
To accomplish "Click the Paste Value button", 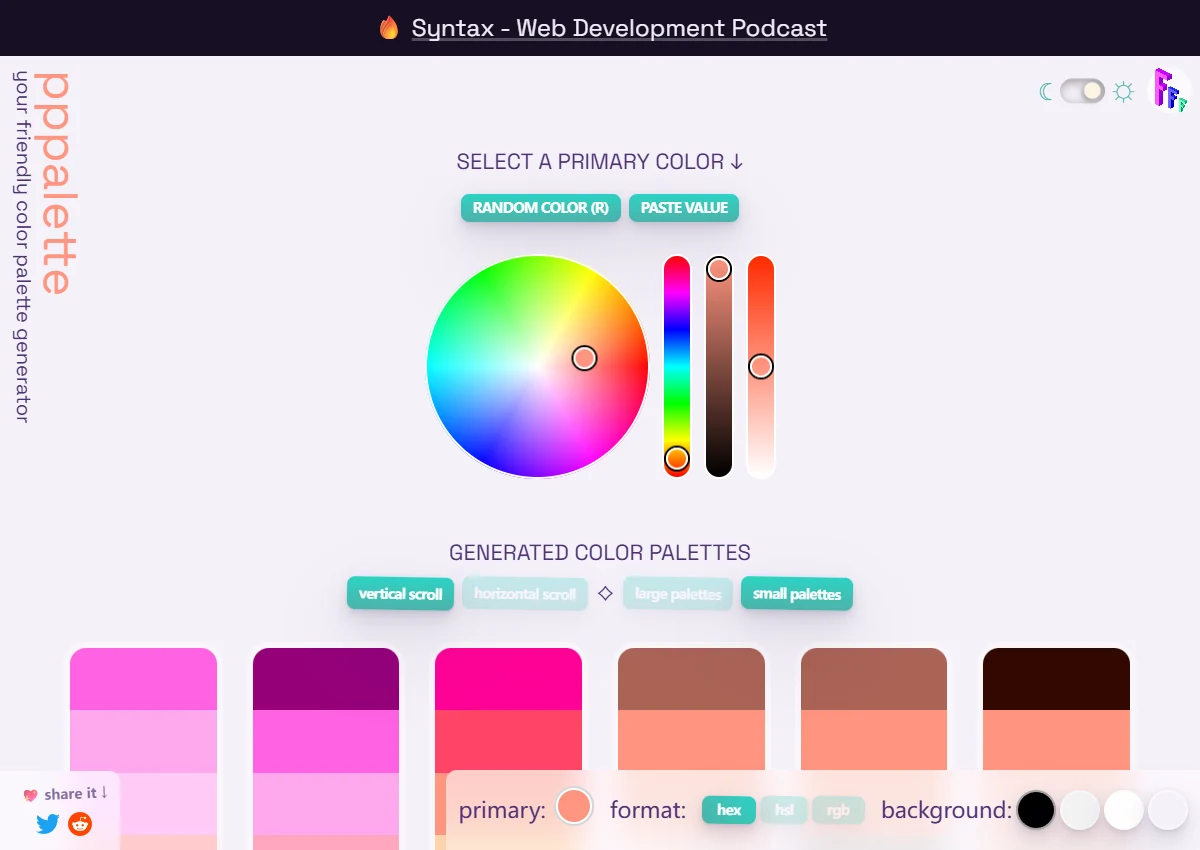I will (684, 208).
